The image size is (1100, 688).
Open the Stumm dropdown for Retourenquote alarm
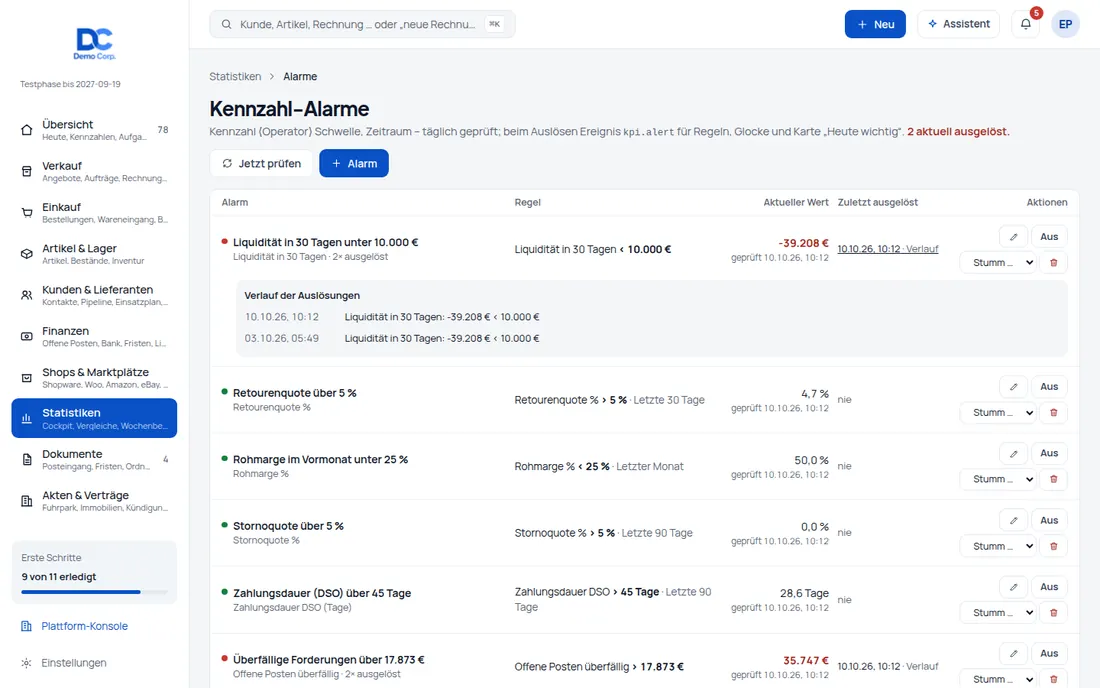(998, 412)
